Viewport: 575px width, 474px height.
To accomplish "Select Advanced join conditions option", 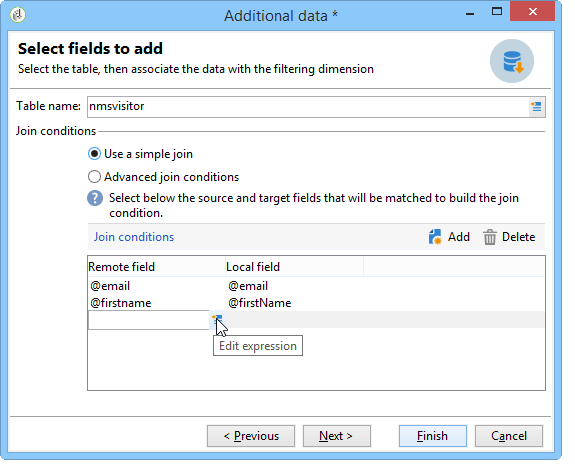I will point(163,177).
